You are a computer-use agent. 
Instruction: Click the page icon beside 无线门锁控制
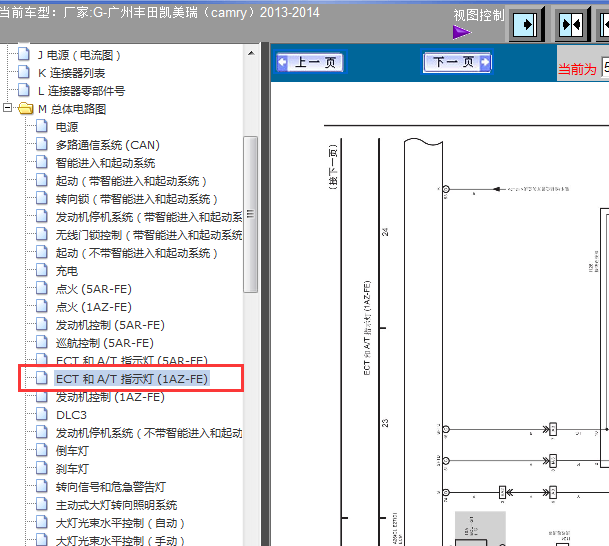(x=42, y=234)
